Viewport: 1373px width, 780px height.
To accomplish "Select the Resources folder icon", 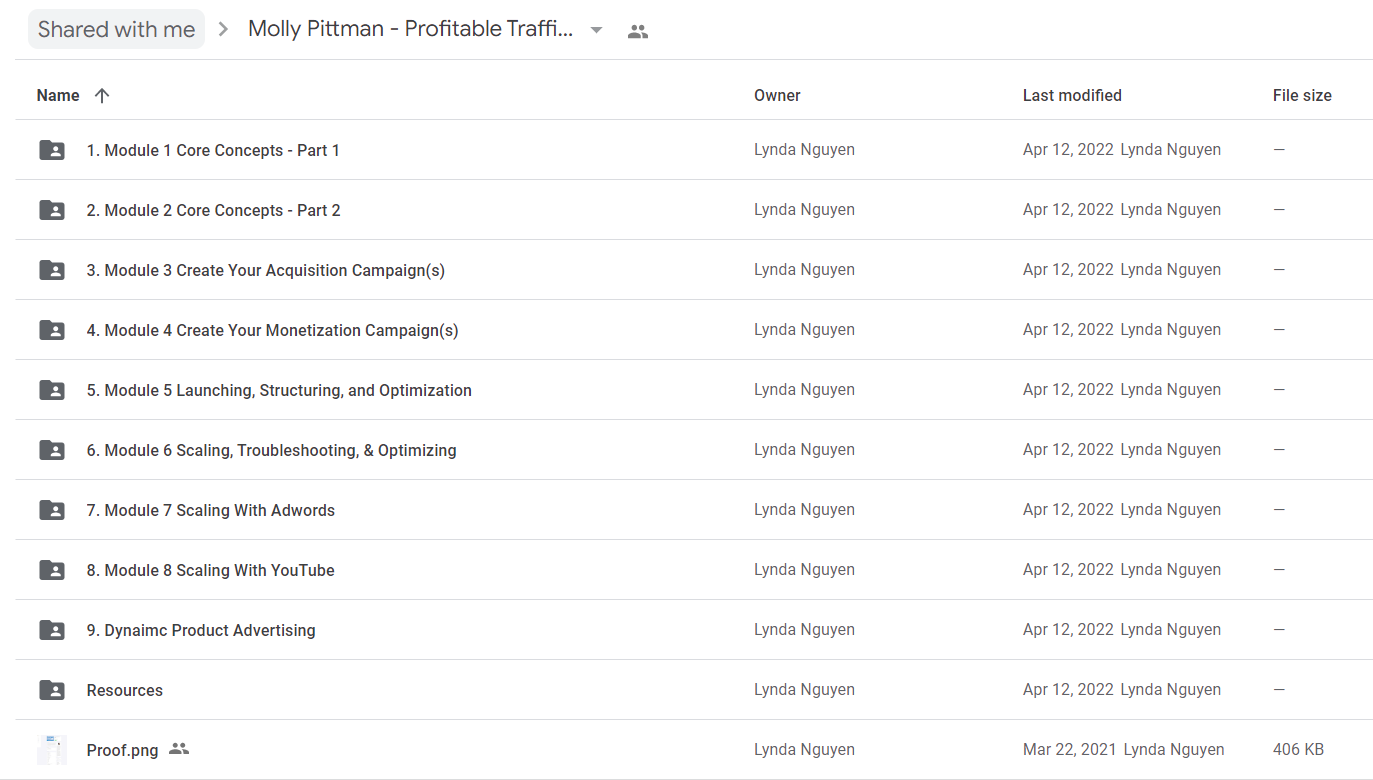I will [52, 690].
